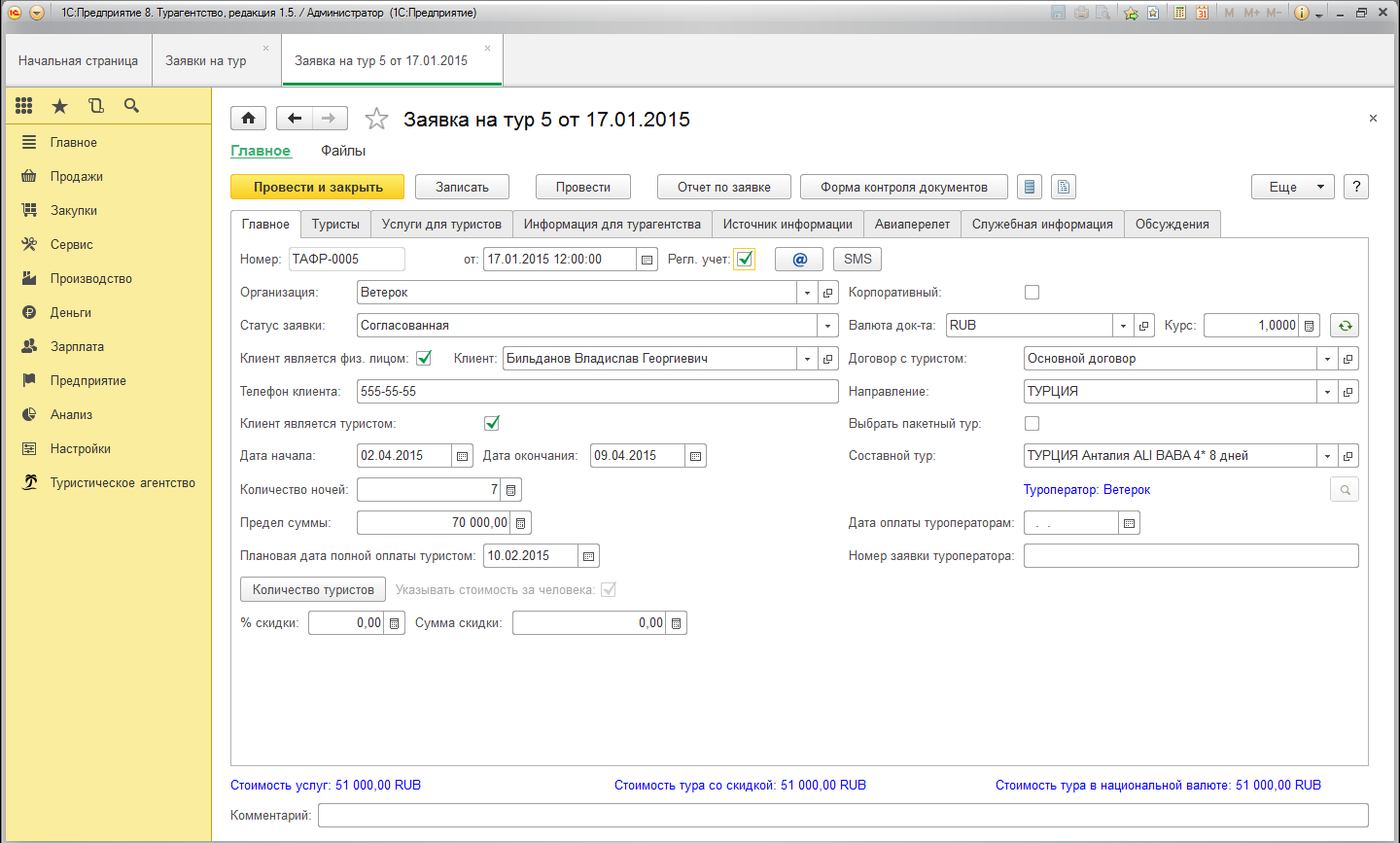Open the Служебная информация tab
Viewport: 1400px width, 843px height.
(x=1042, y=225)
